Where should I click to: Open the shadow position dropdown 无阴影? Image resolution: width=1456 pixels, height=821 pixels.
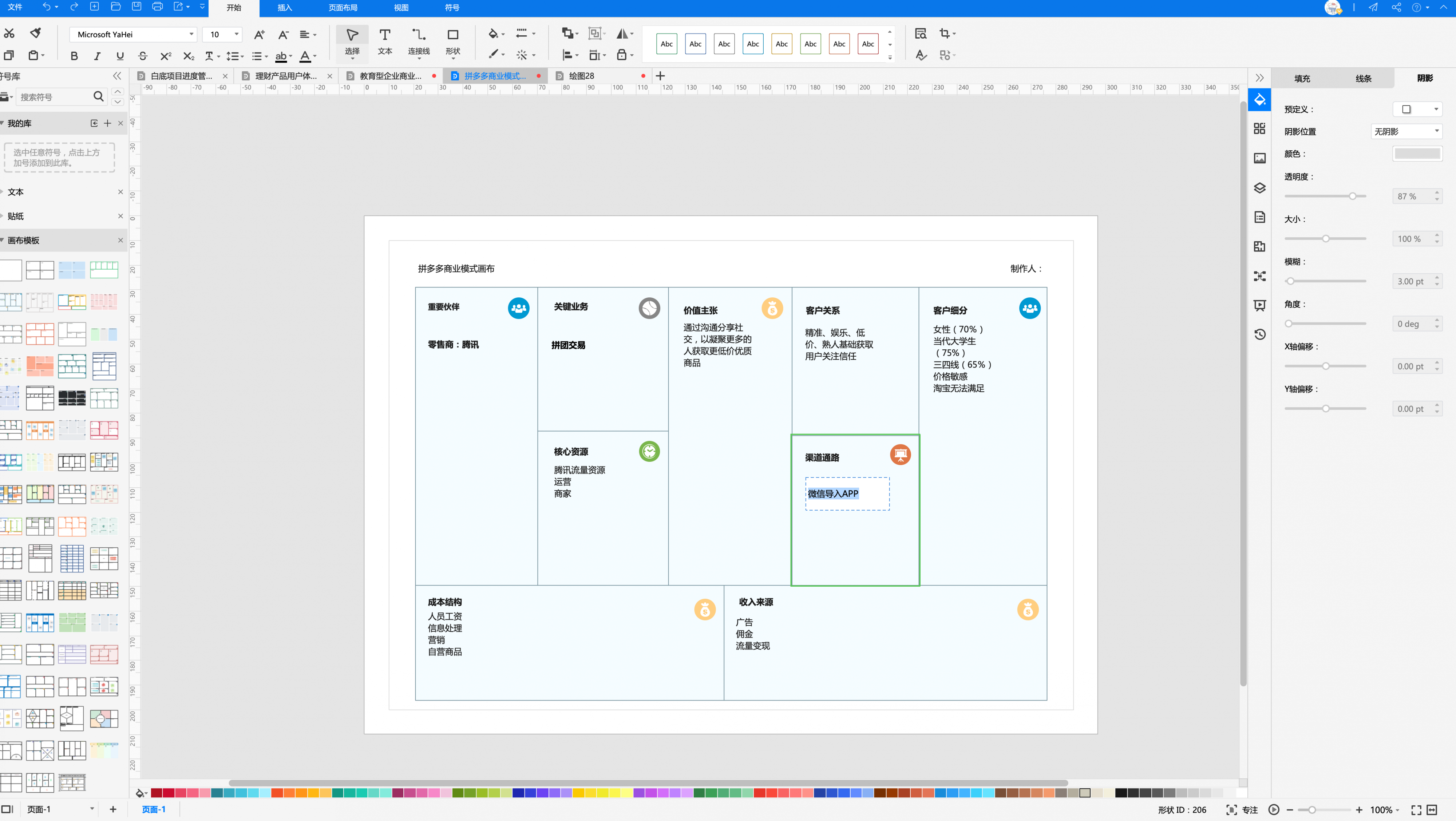[1406, 131]
